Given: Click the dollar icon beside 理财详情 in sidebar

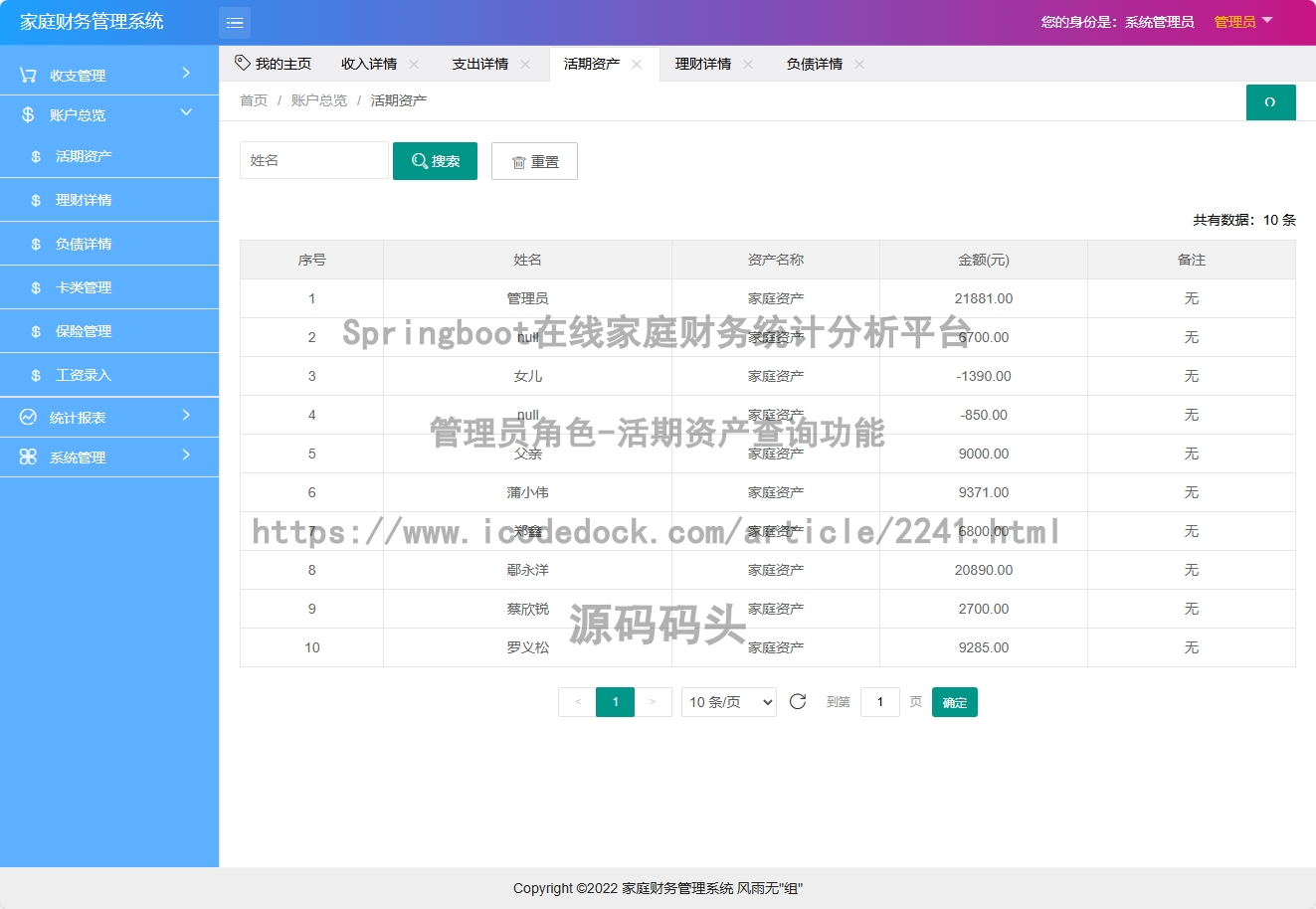Looking at the screenshot, I should pos(36,200).
